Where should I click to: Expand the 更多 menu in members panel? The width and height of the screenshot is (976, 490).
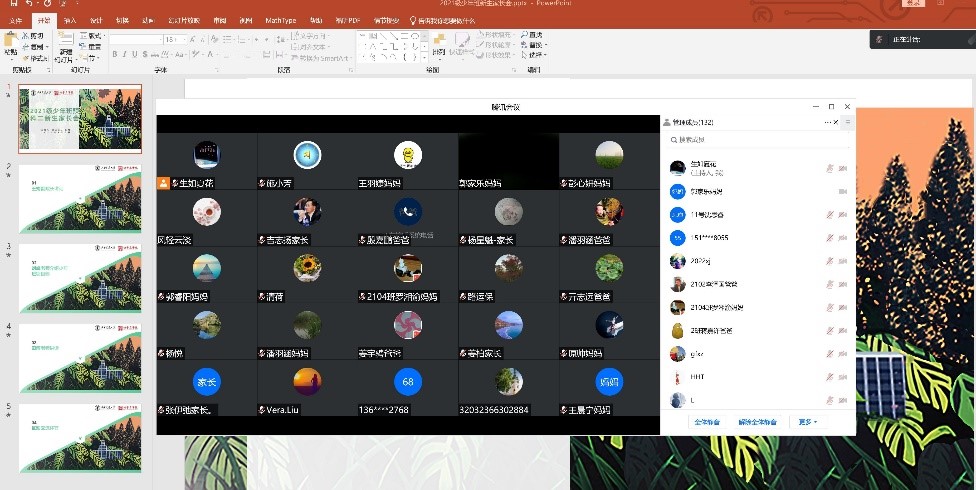[x=808, y=422]
